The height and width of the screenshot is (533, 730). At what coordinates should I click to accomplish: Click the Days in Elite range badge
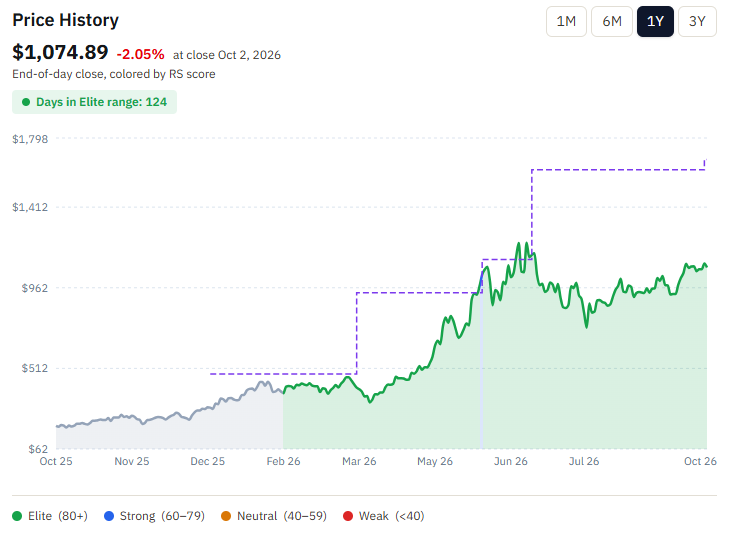click(95, 102)
